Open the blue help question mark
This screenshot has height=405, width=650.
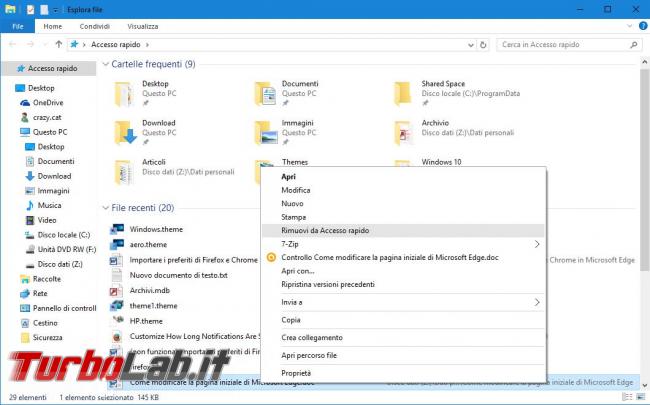click(x=643, y=26)
